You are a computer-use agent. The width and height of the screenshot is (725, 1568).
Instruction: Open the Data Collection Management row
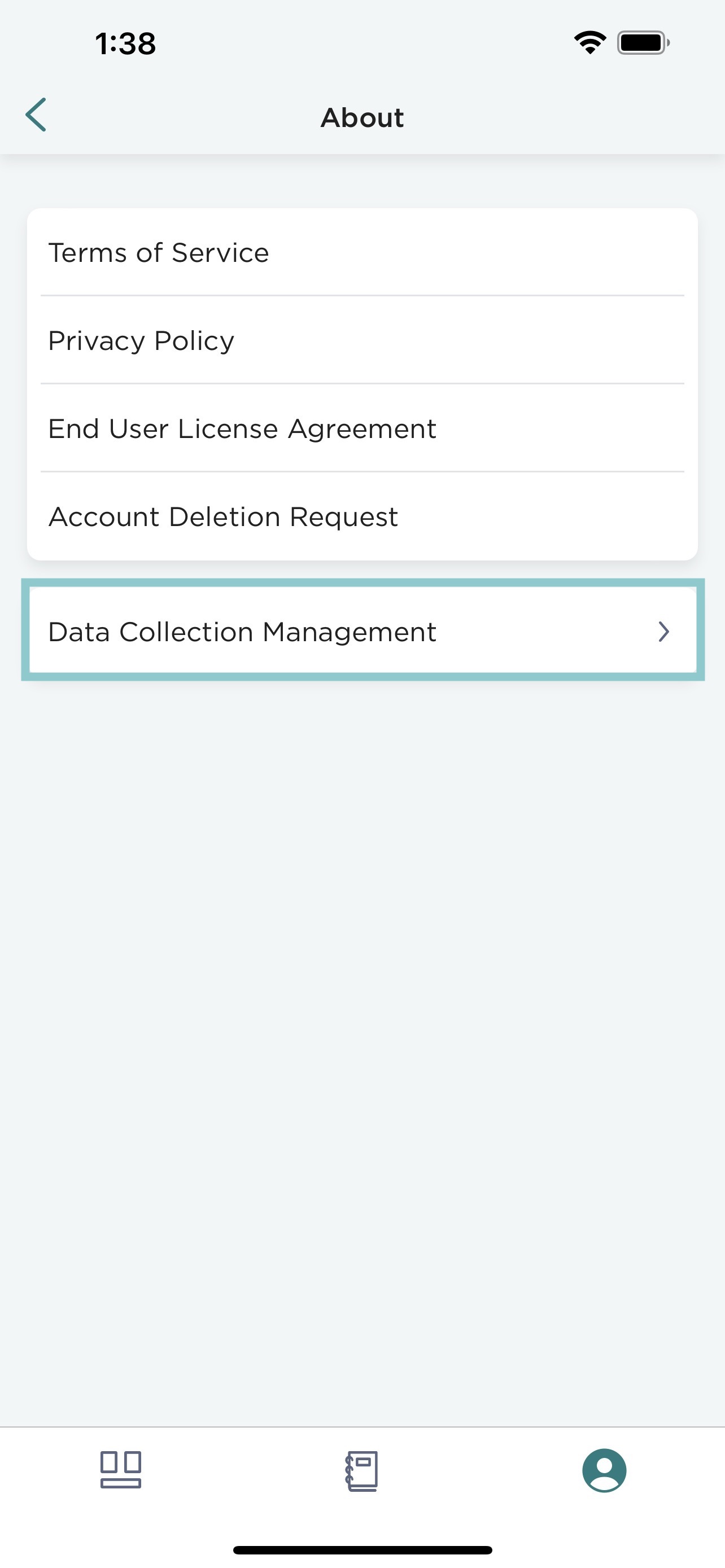click(x=363, y=630)
